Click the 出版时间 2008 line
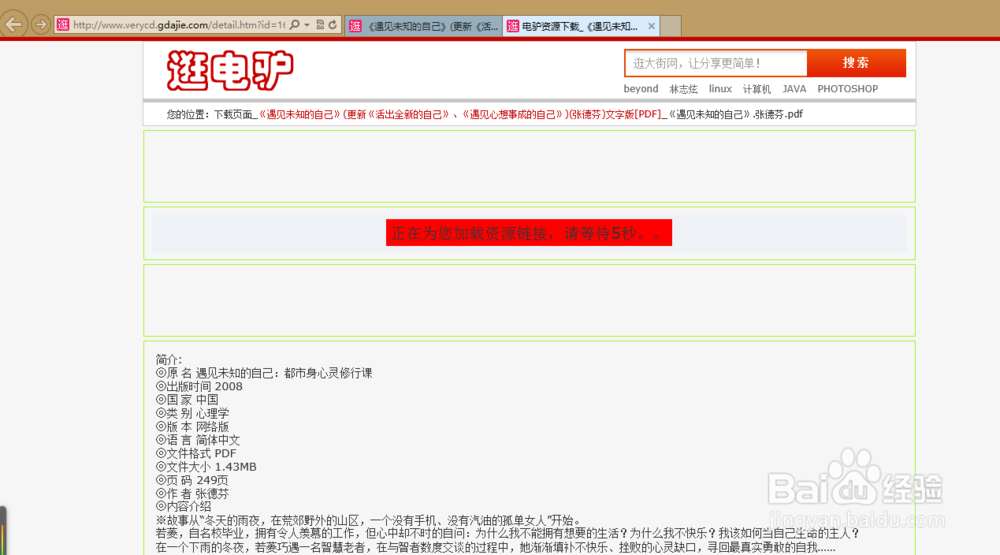 (199, 387)
